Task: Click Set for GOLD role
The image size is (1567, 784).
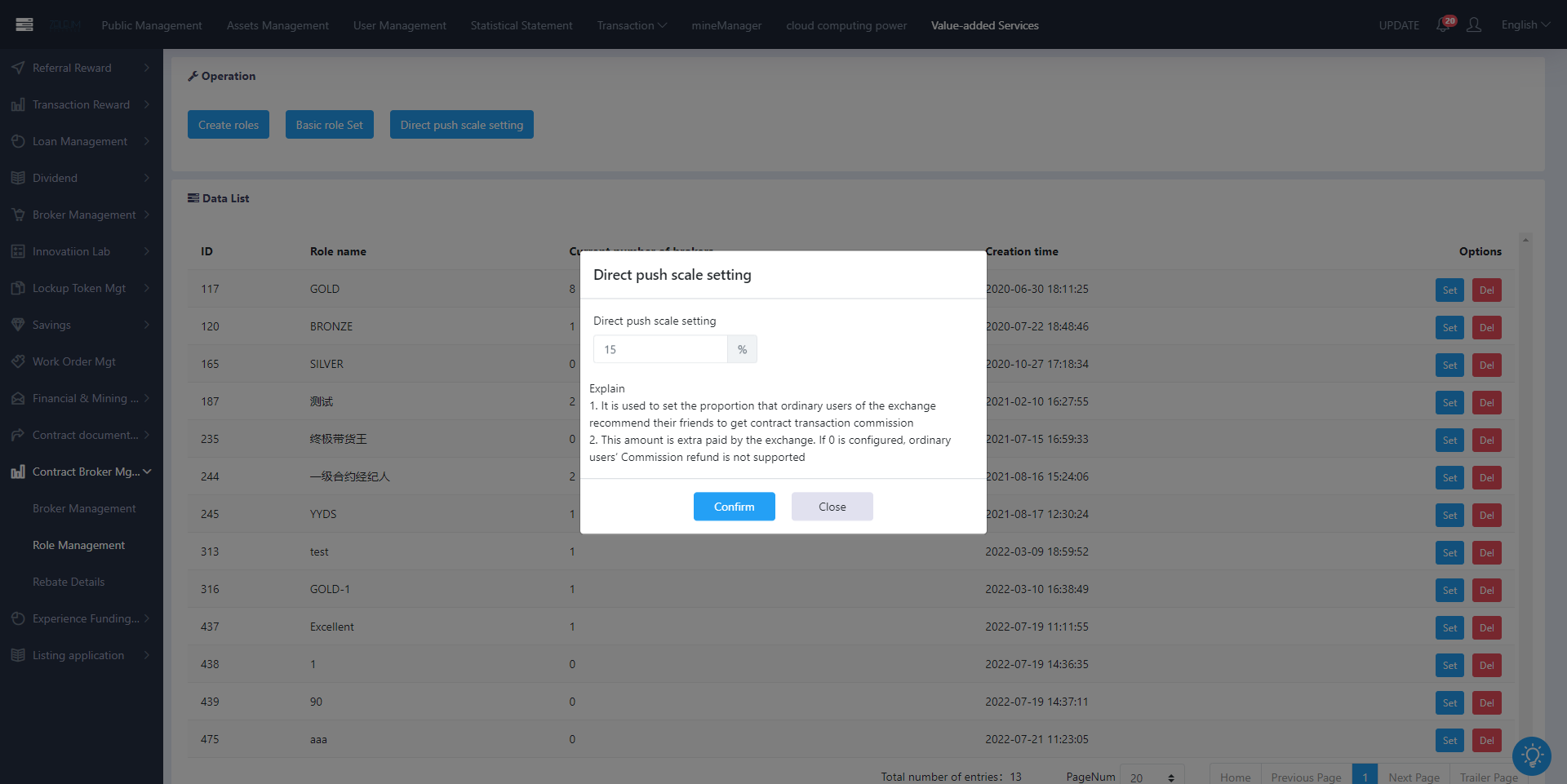Action: (1449, 290)
